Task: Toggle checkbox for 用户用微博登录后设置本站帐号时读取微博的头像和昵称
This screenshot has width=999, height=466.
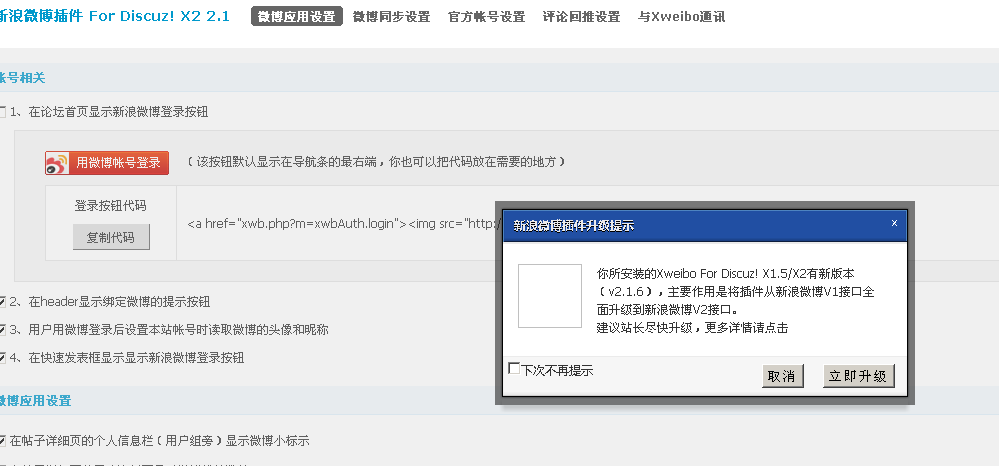Action: coord(2,330)
